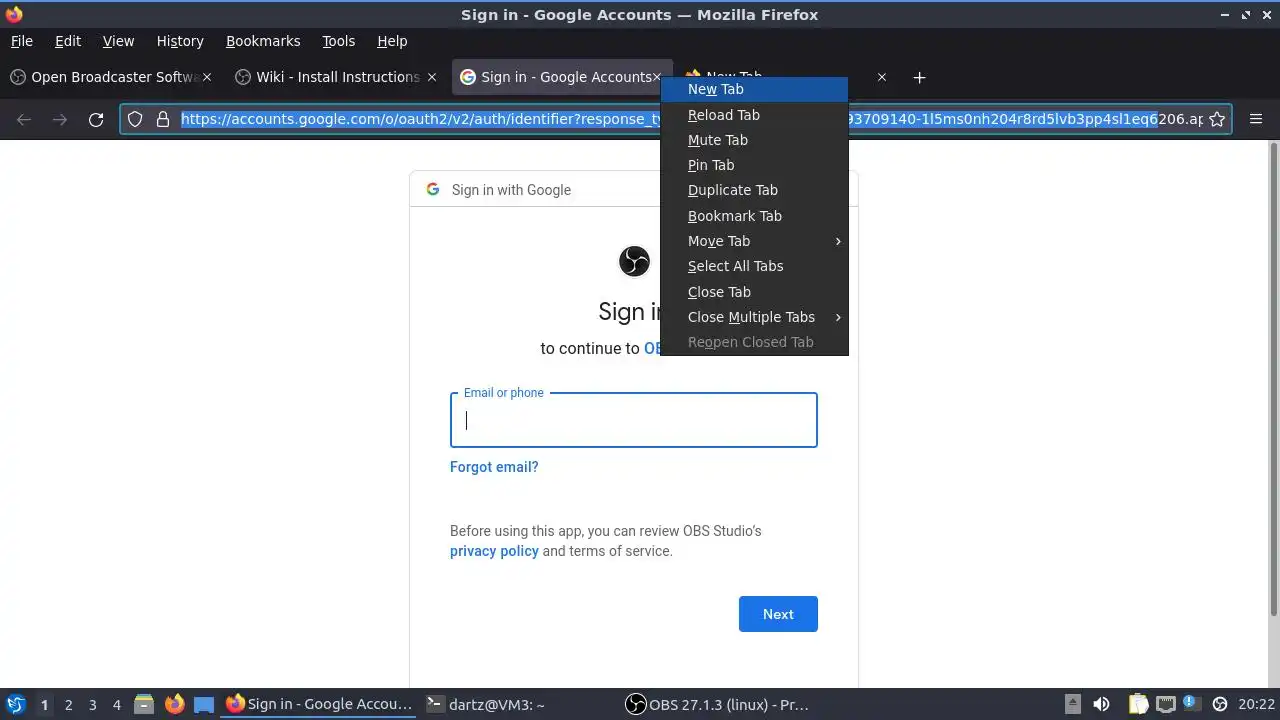The width and height of the screenshot is (1280, 720).
Task: Open the Firefox hamburger application menu
Action: click(1256, 119)
